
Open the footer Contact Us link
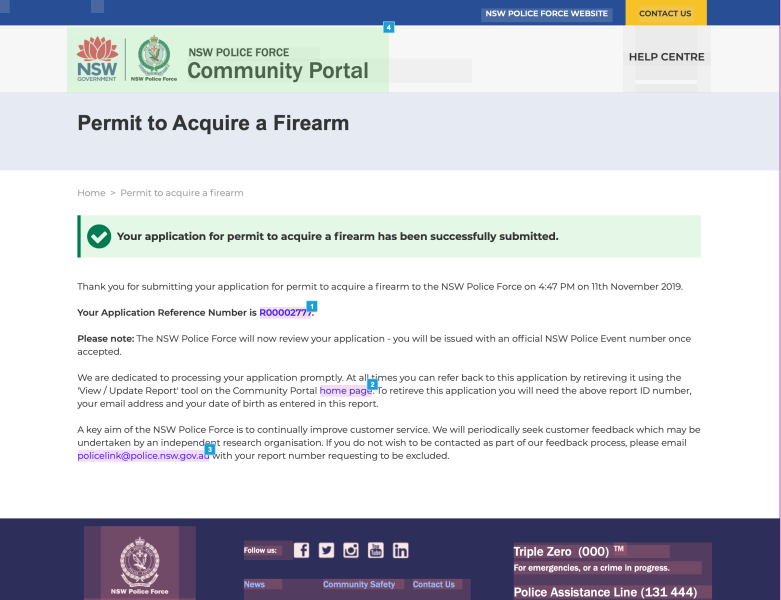434,585
